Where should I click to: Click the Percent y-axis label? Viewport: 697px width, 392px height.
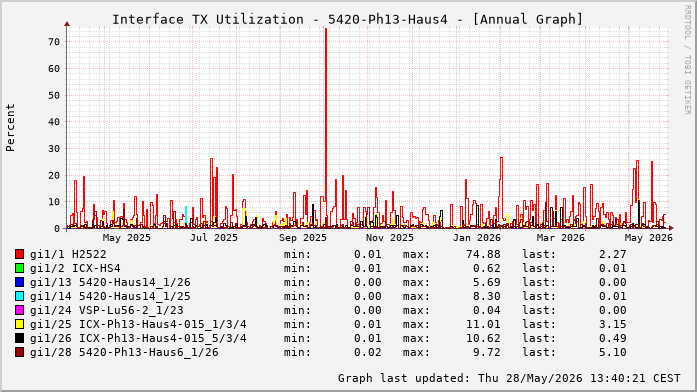coord(11,128)
